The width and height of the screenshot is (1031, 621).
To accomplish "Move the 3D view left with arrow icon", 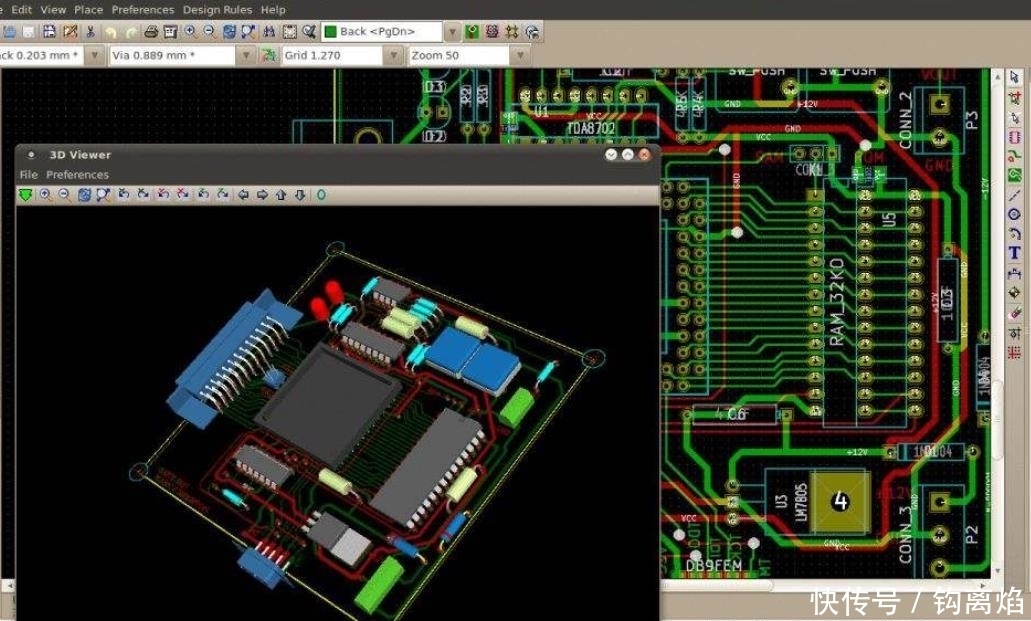I will pyautogui.click(x=243, y=195).
